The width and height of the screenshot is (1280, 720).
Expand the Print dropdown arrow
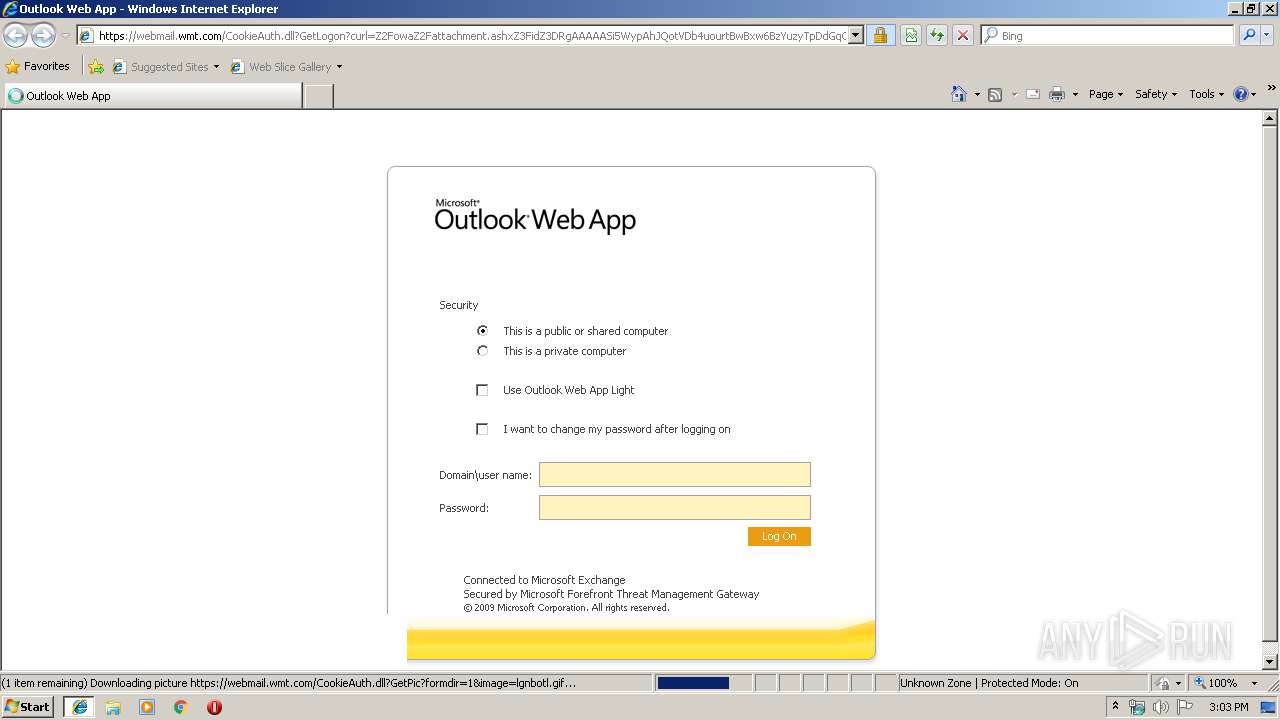click(x=1075, y=95)
